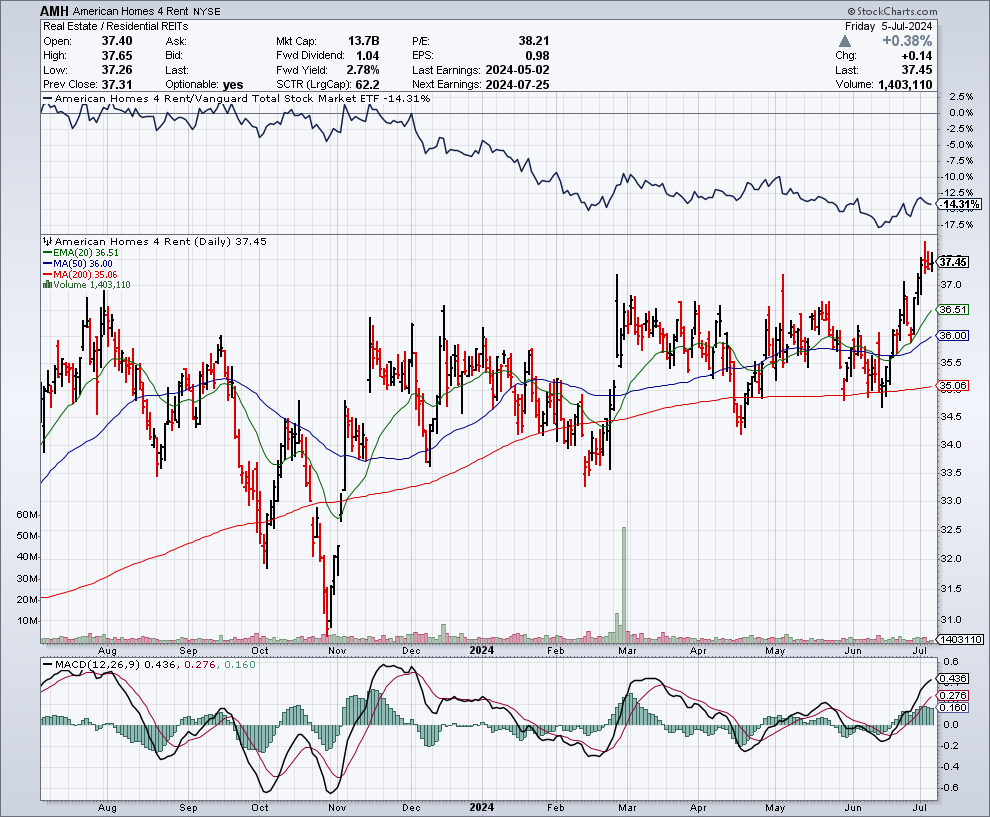This screenshot has height=817, width=990.
Task: Click the Chg value +0.14
Action: pyautogui.click(x=916, y=56)
